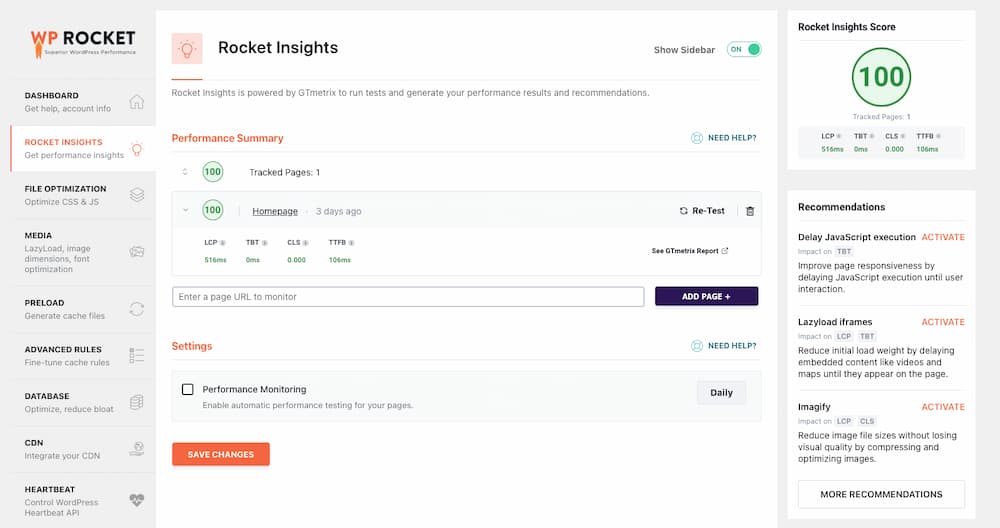Click the external link icon of GTmetrix Report

click(x=724, y=251)
